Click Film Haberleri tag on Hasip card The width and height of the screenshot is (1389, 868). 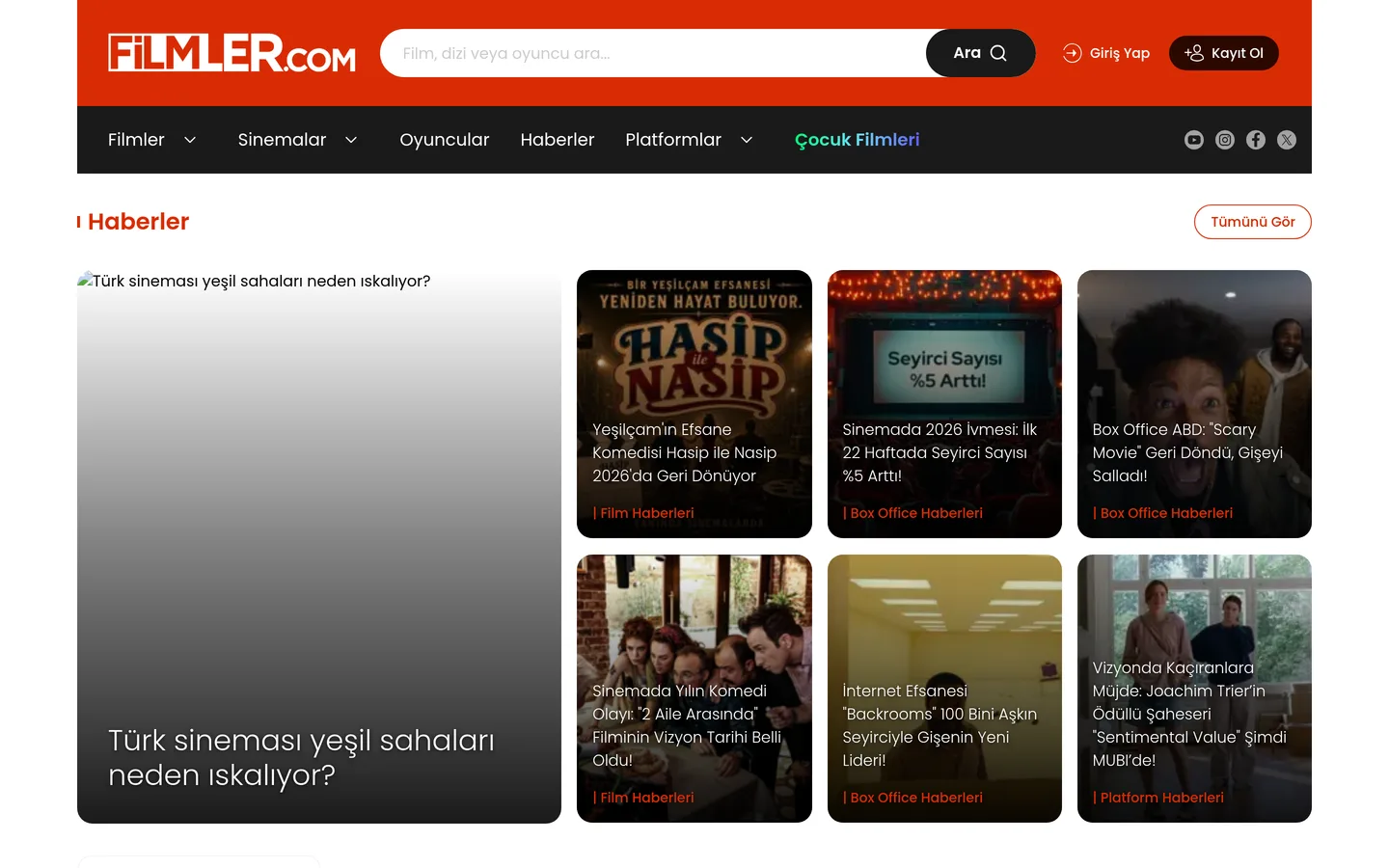(643, 513)
